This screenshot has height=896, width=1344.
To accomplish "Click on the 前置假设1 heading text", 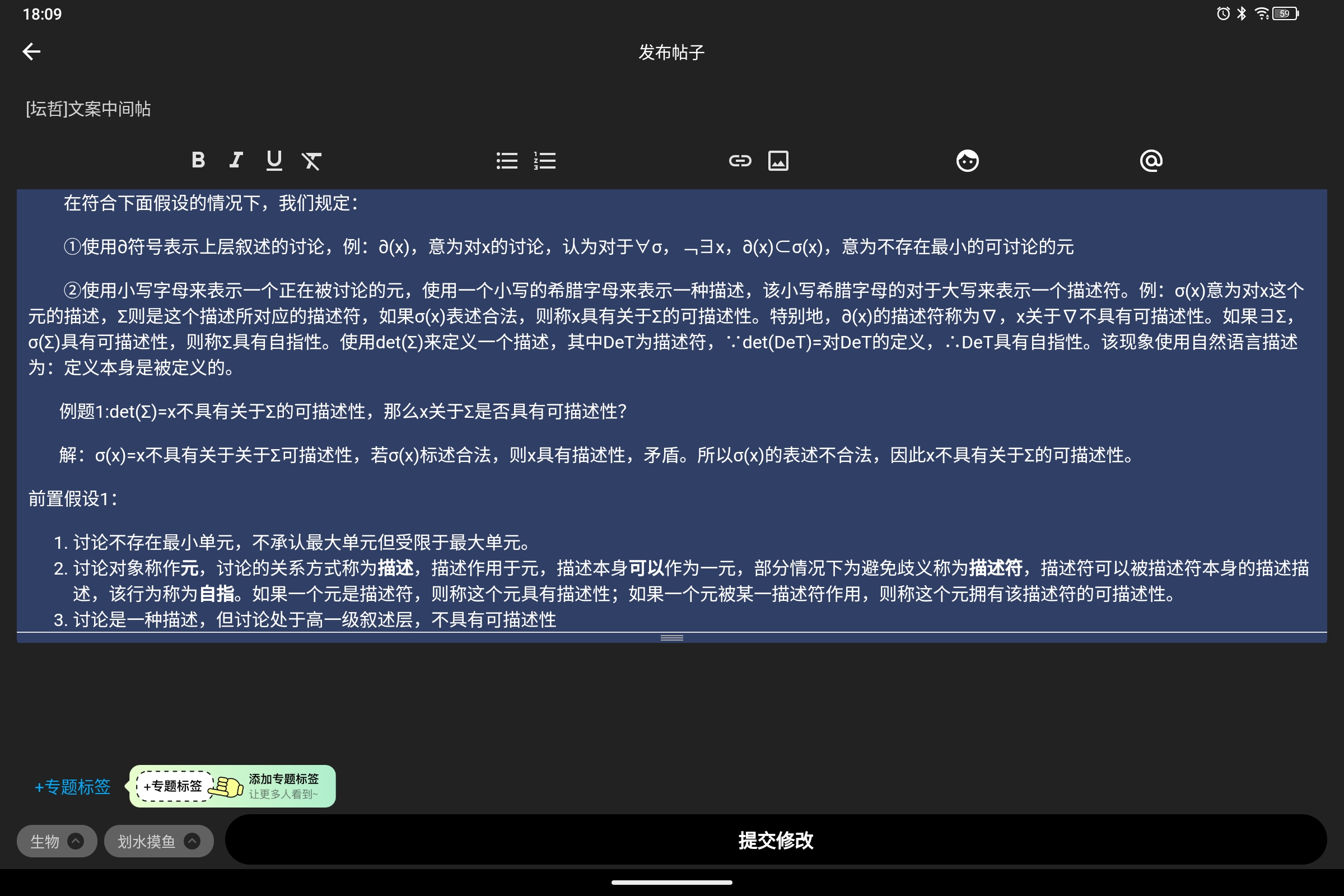I will coord(73,499).
